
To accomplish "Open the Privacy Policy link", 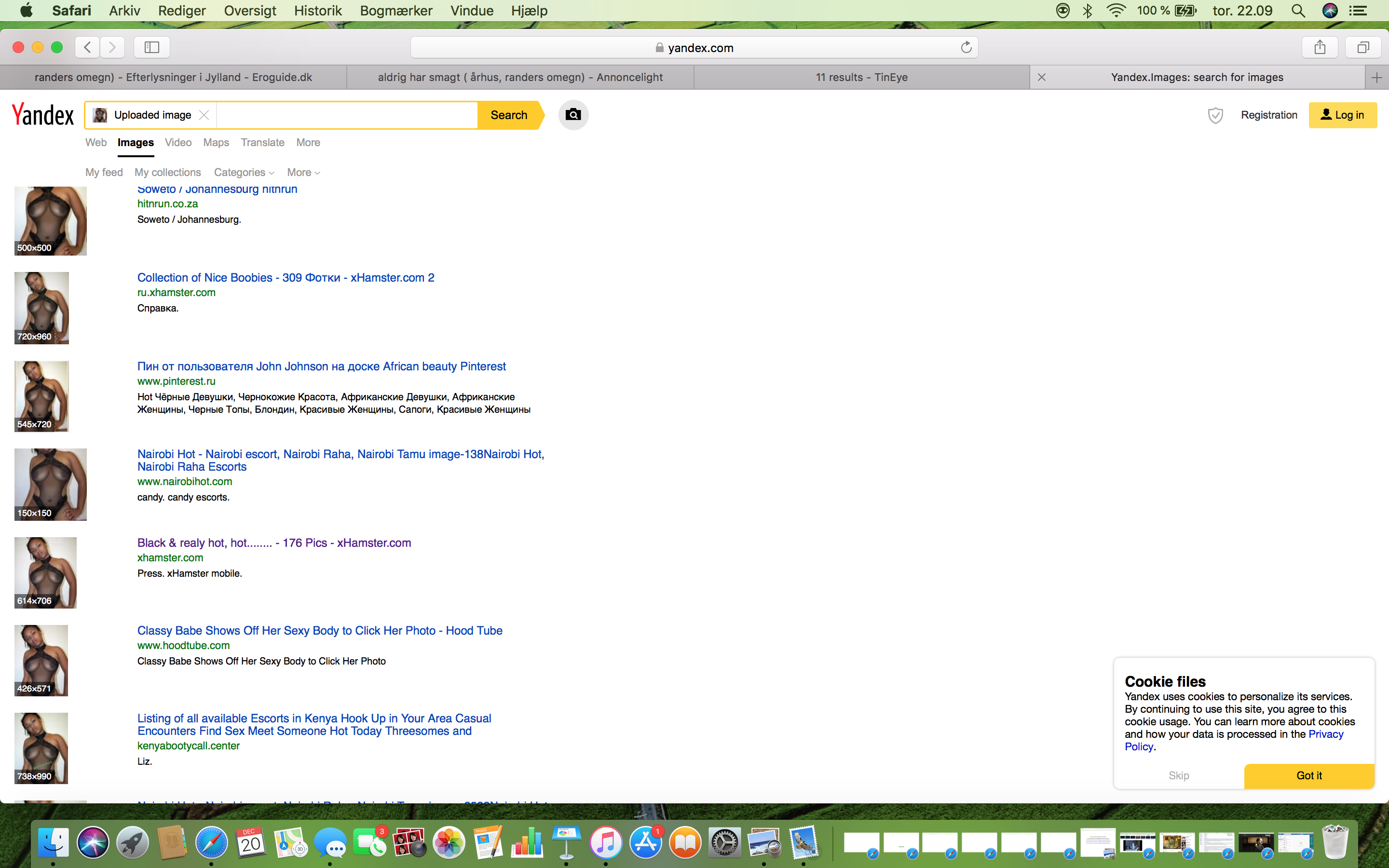I will click(1234, 740).
